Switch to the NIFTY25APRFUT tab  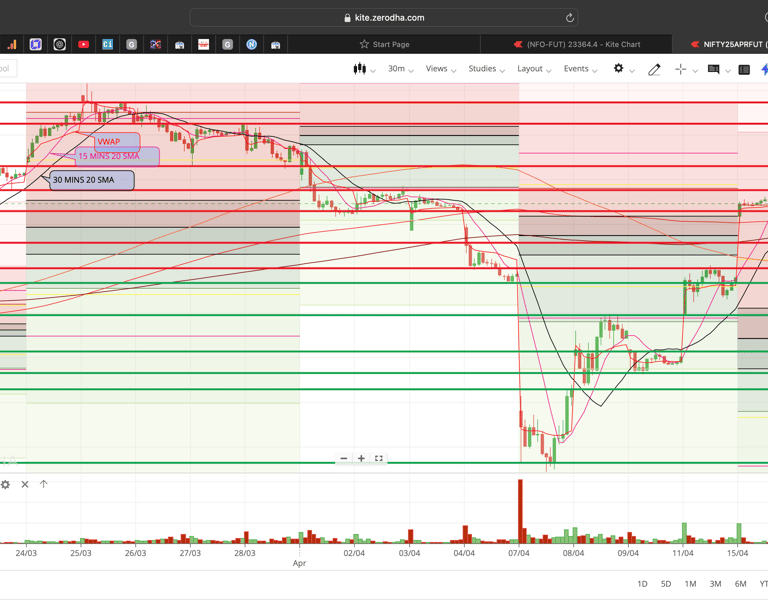coord(720,44)
